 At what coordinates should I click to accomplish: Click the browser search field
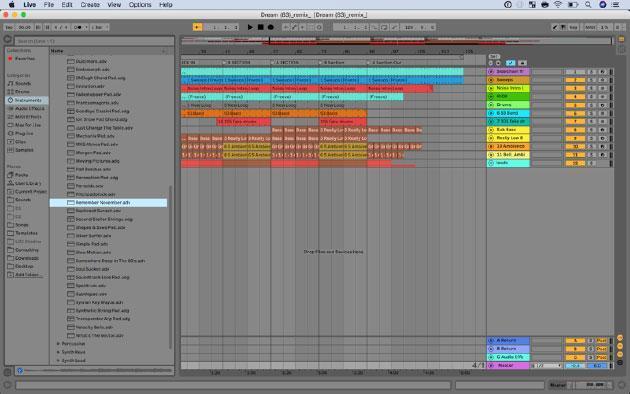click(x=94, y=41)
